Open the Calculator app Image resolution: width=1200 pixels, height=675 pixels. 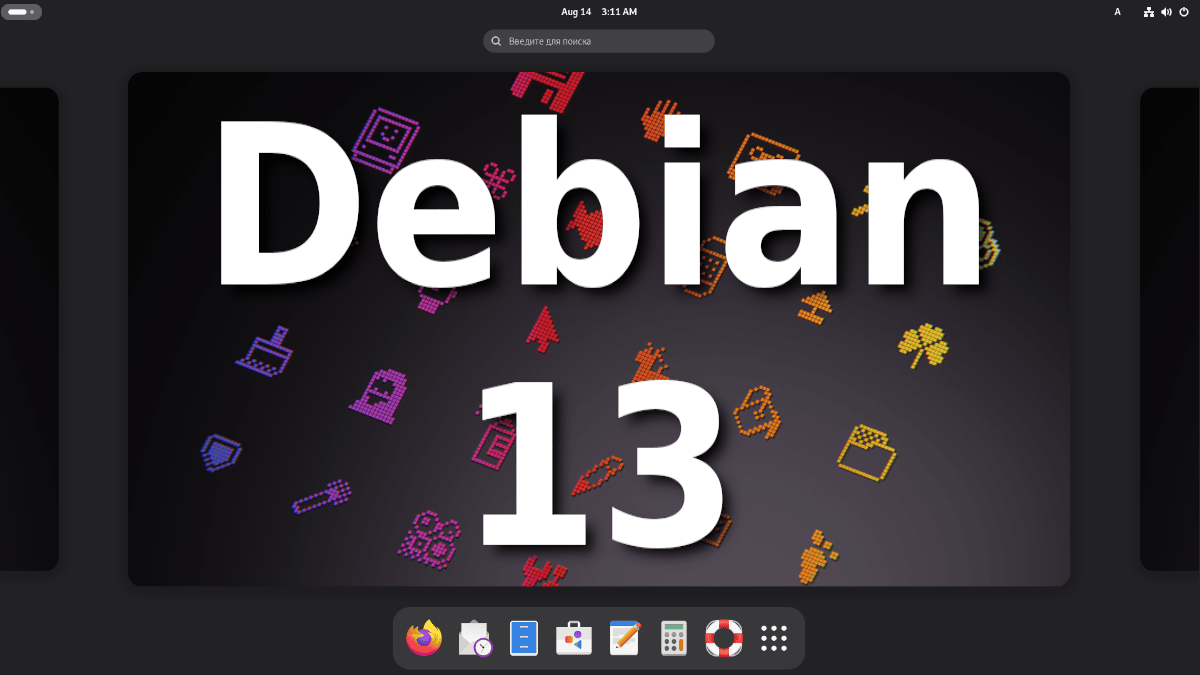(674, 638)
